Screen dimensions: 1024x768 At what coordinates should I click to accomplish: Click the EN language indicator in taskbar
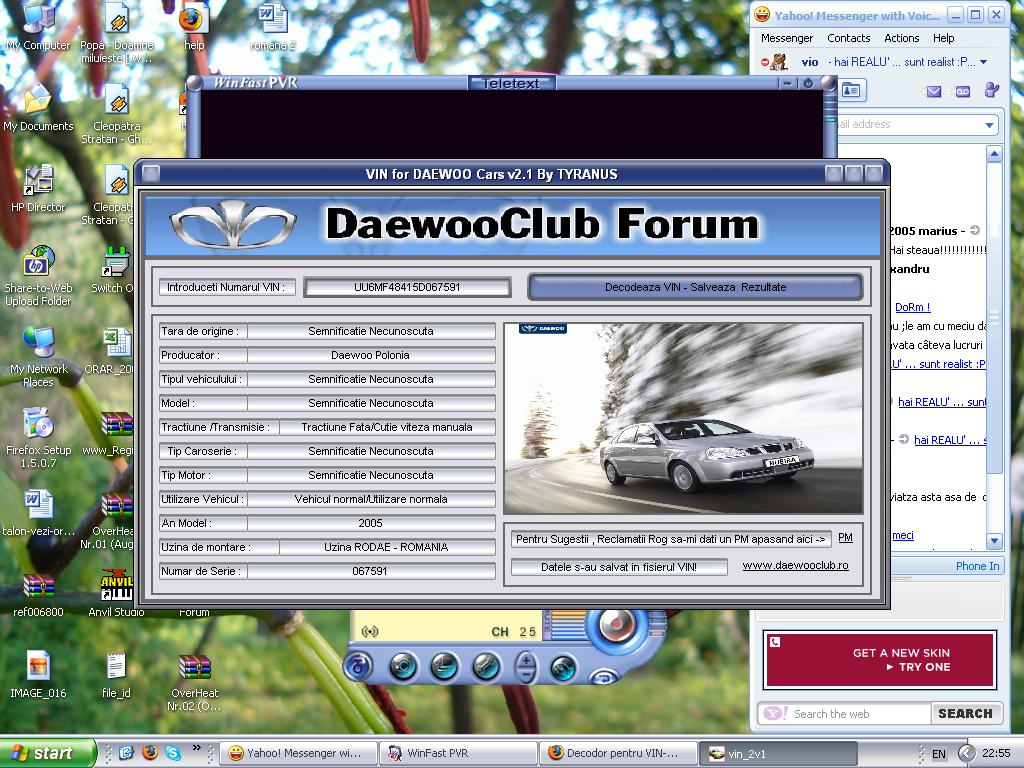coord(938,754)
